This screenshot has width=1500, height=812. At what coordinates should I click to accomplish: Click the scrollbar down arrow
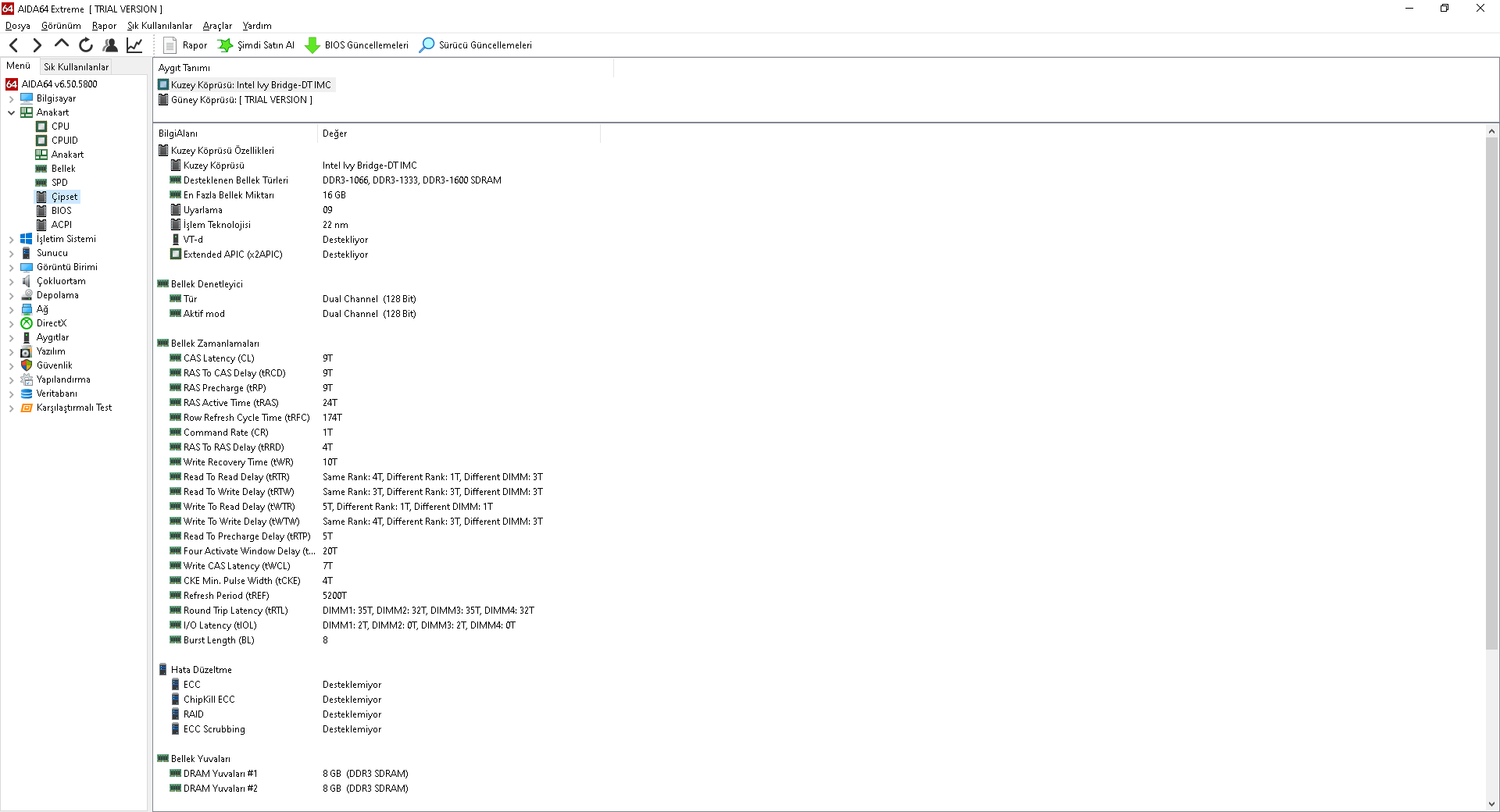1491,804
